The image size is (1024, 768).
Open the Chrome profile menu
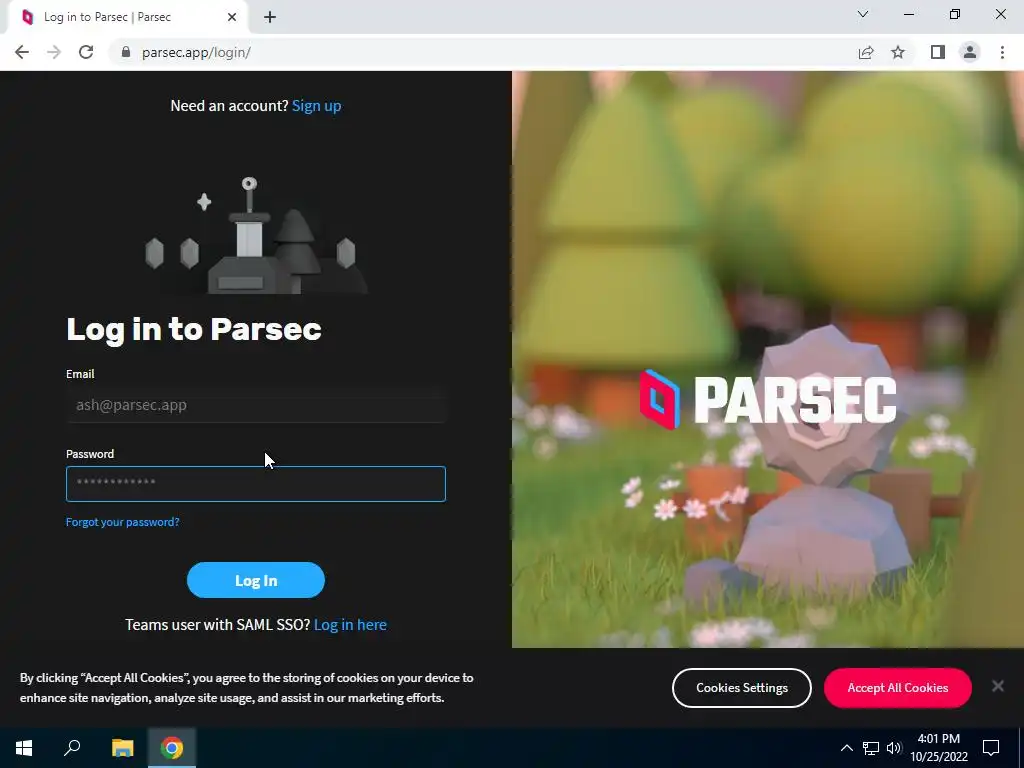pyautogui.click(x=970, y=52)
